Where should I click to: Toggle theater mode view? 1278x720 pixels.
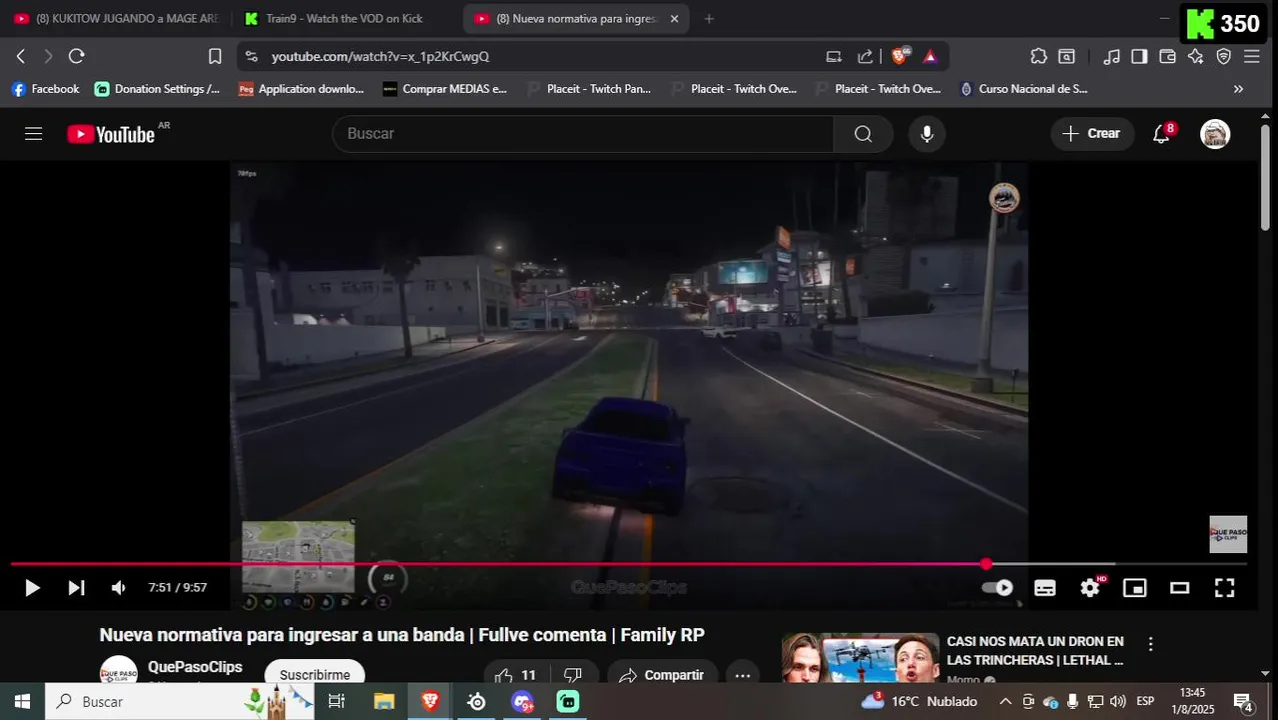point(1180,588)
